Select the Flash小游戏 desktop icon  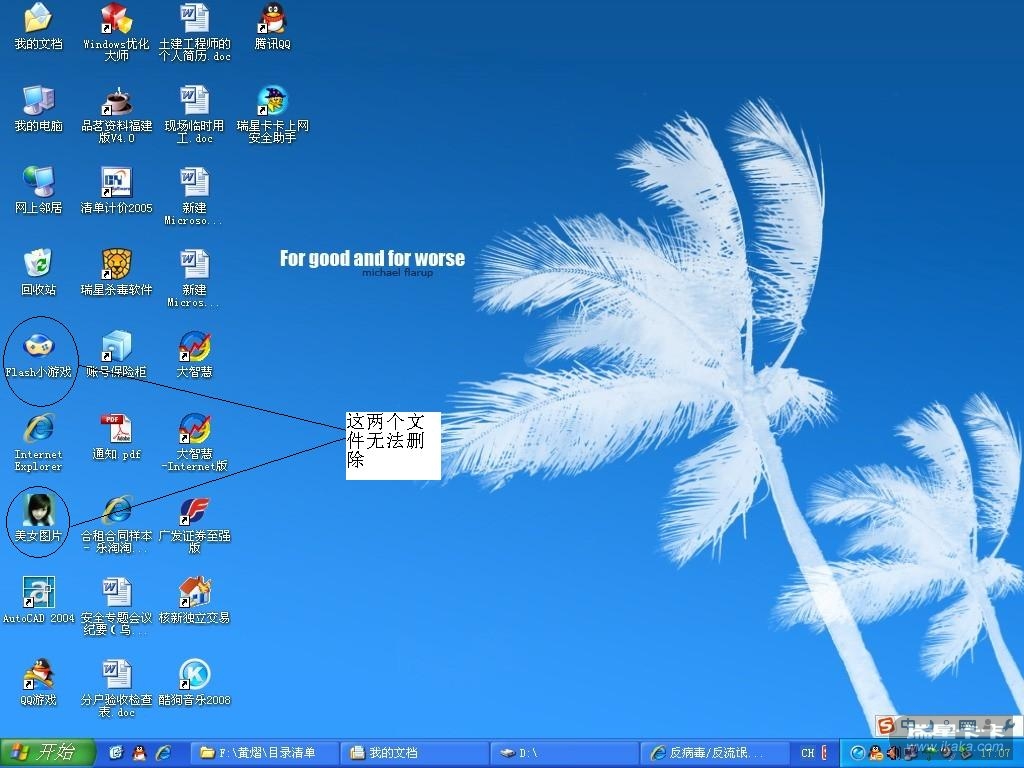point(38,347)
